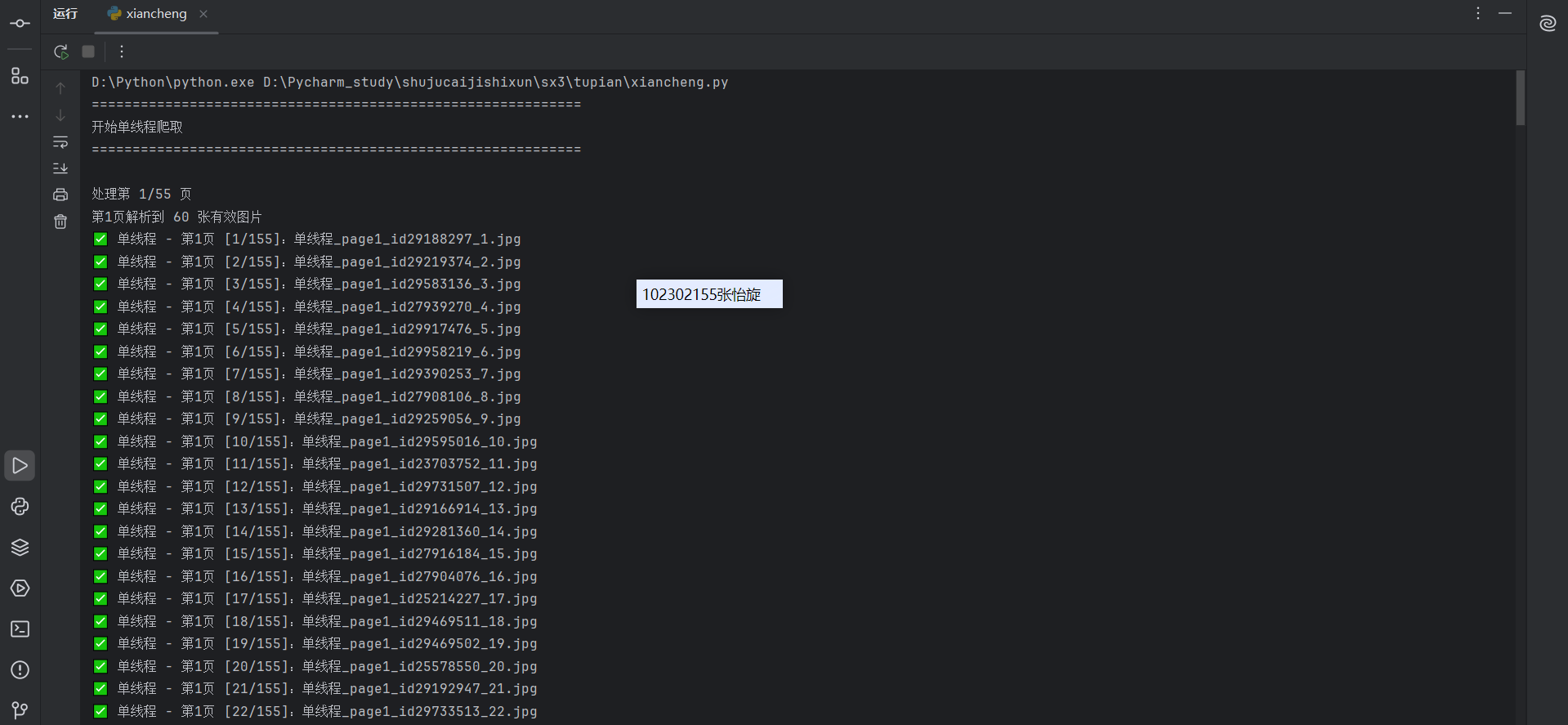This screenshot has height=725, width=1568.
Task: Click the id29192947_21.jpg output line
Action: [x=315, y=688]
